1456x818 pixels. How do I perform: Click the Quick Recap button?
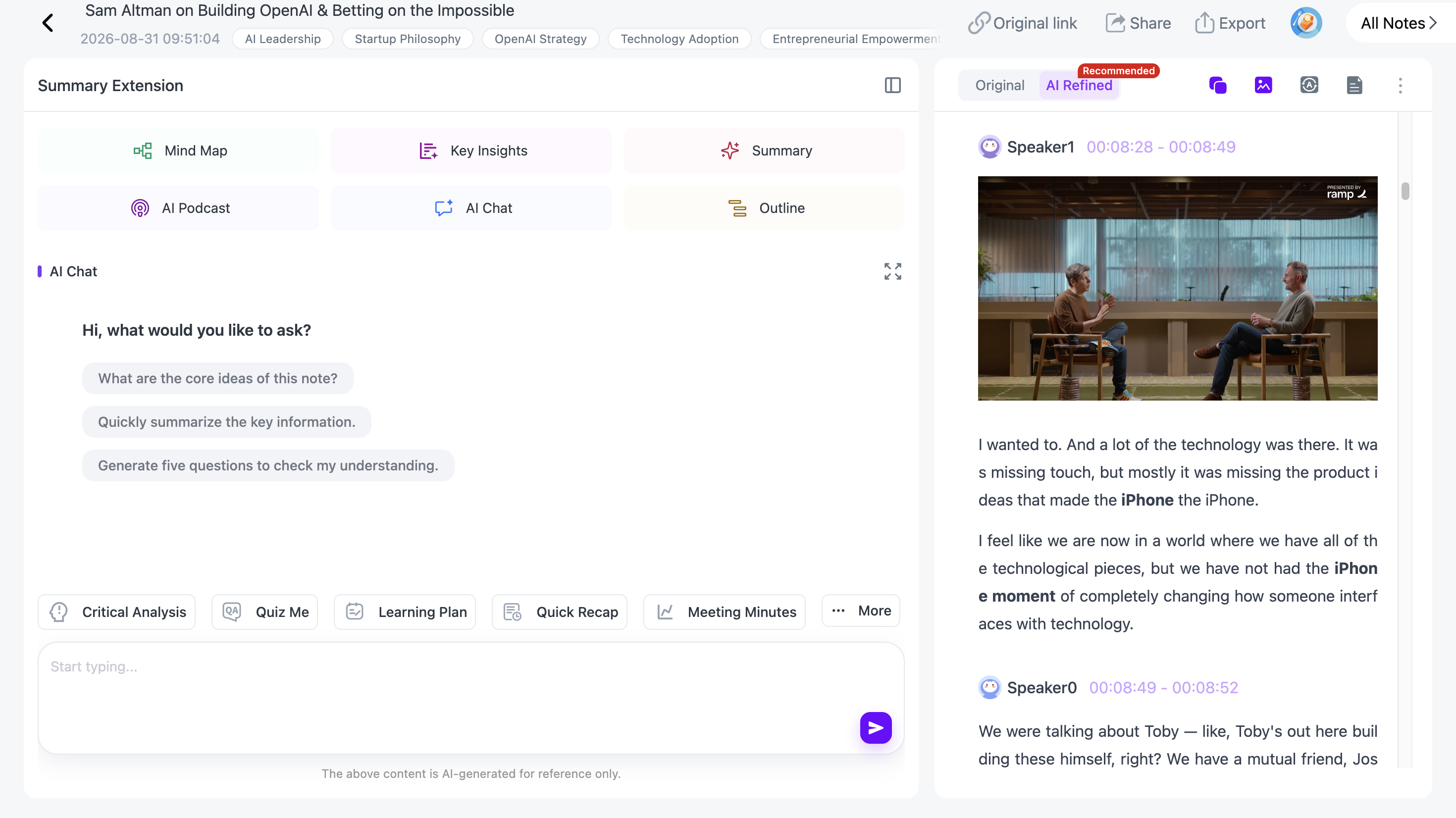[560, 612]
